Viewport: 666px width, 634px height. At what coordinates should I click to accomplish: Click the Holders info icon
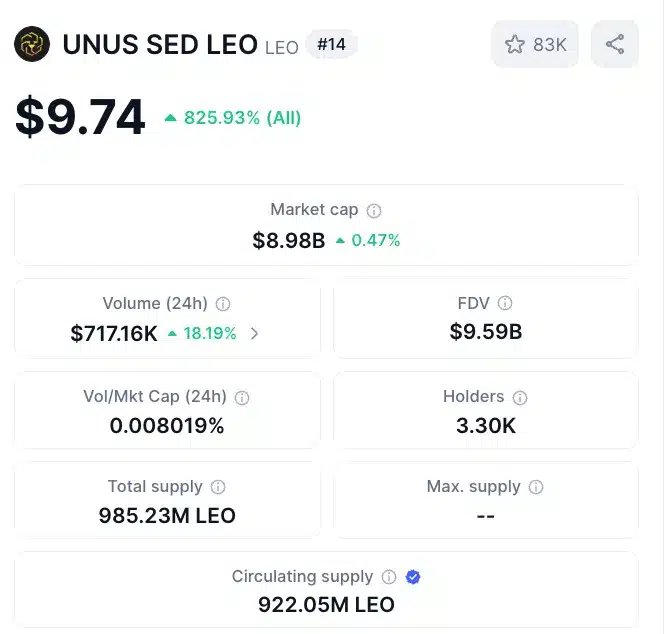[x=520, y=397]
